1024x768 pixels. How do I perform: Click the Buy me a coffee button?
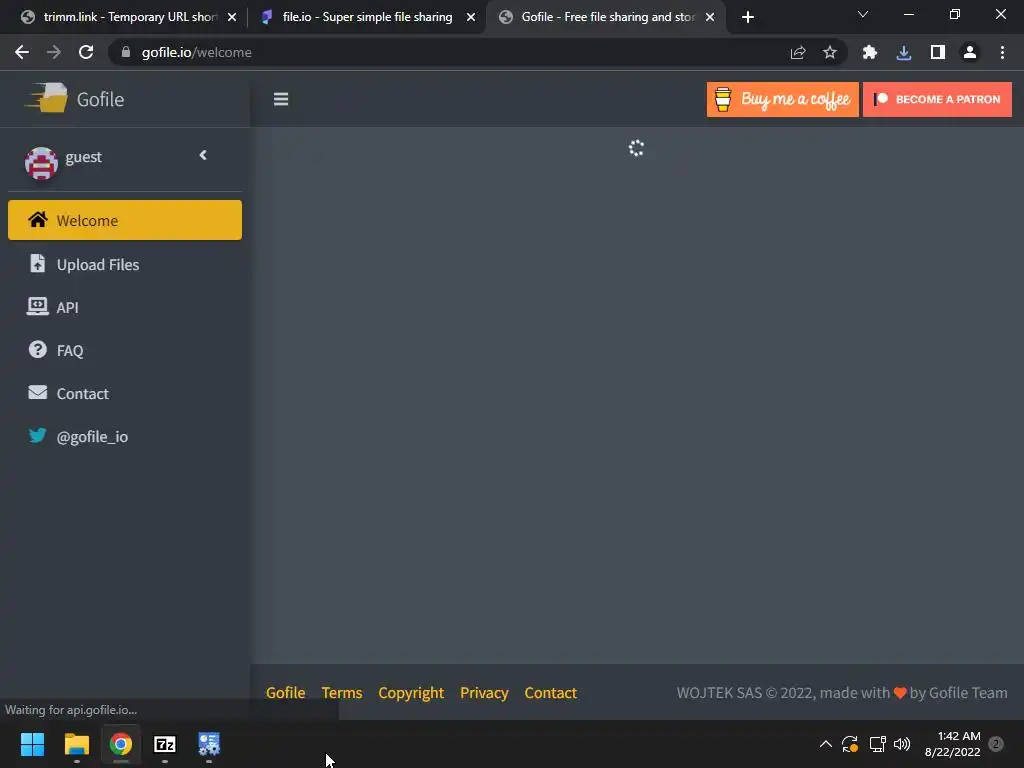(782, 99)
